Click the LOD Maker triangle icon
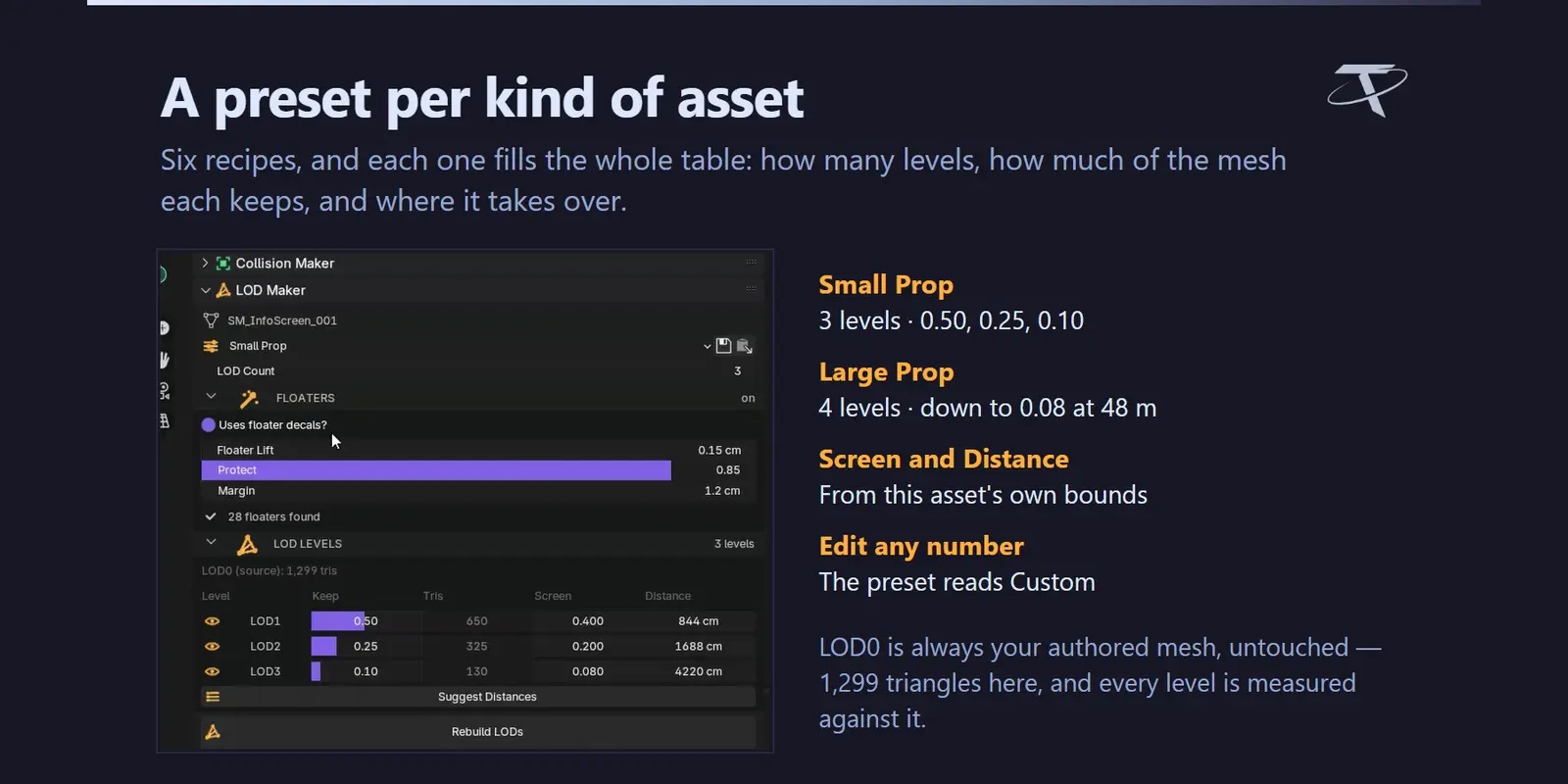This screenshot has height=784, width=1568. pyautogui.click(x=223, y=290)
